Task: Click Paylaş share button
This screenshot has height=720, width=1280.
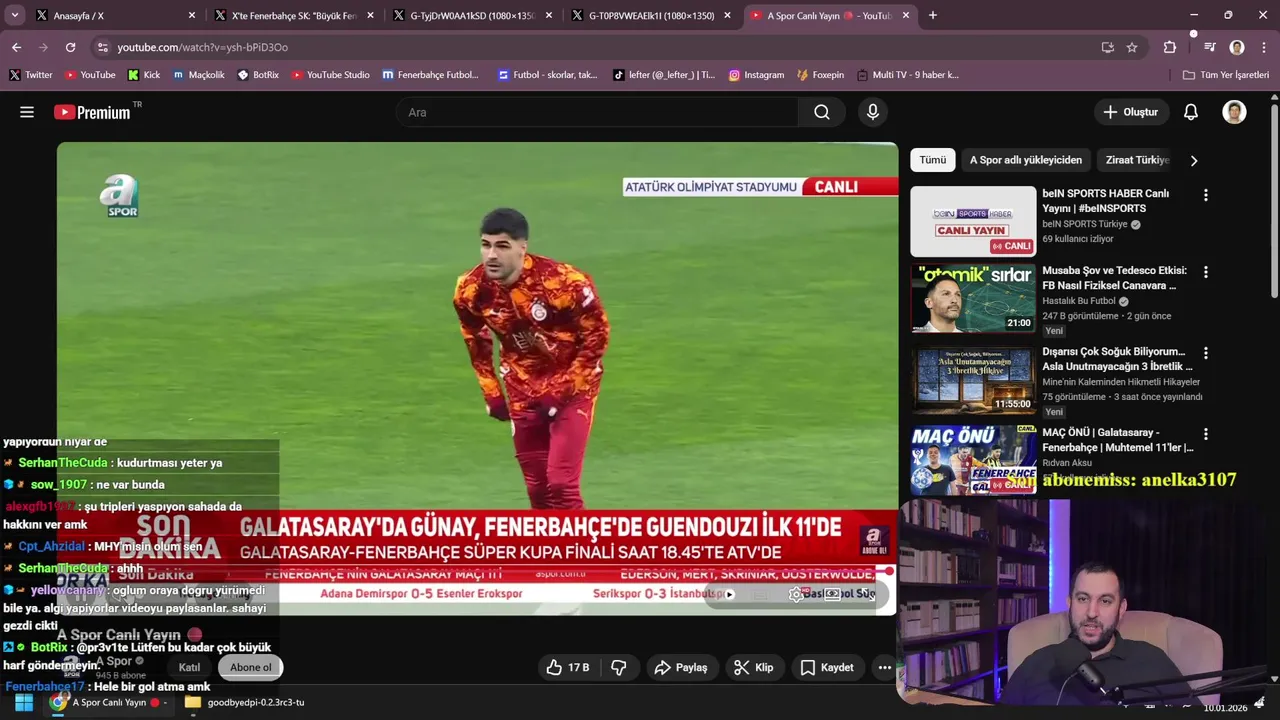Action: point(680,667)
